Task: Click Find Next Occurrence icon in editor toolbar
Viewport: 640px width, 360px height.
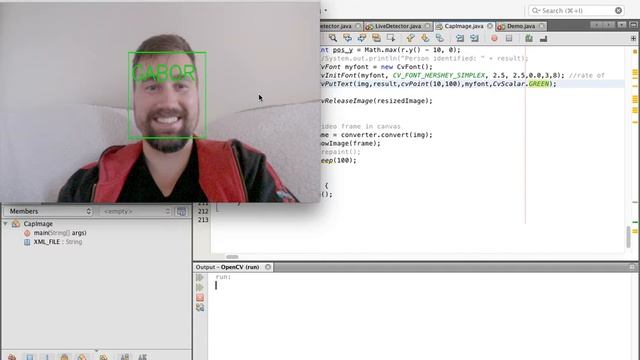Action: tap(362, 38)
